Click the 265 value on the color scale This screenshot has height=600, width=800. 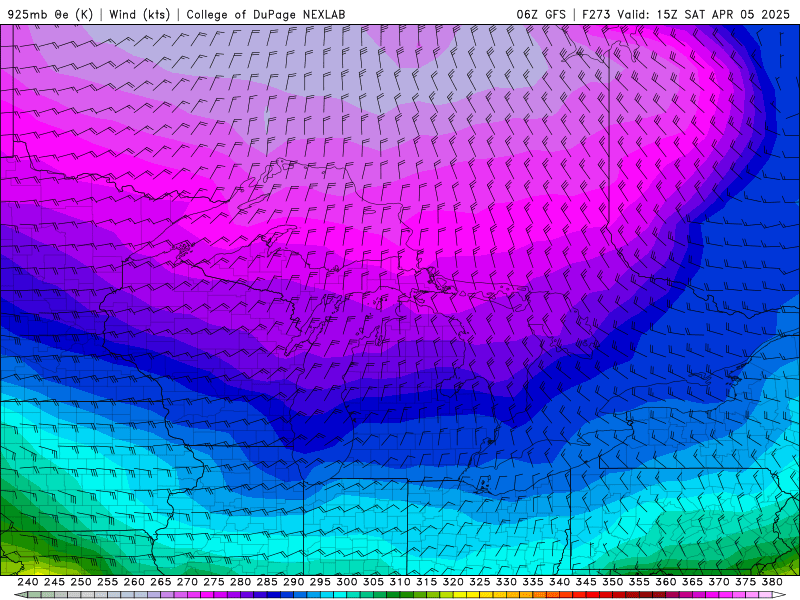coord(160,582)
